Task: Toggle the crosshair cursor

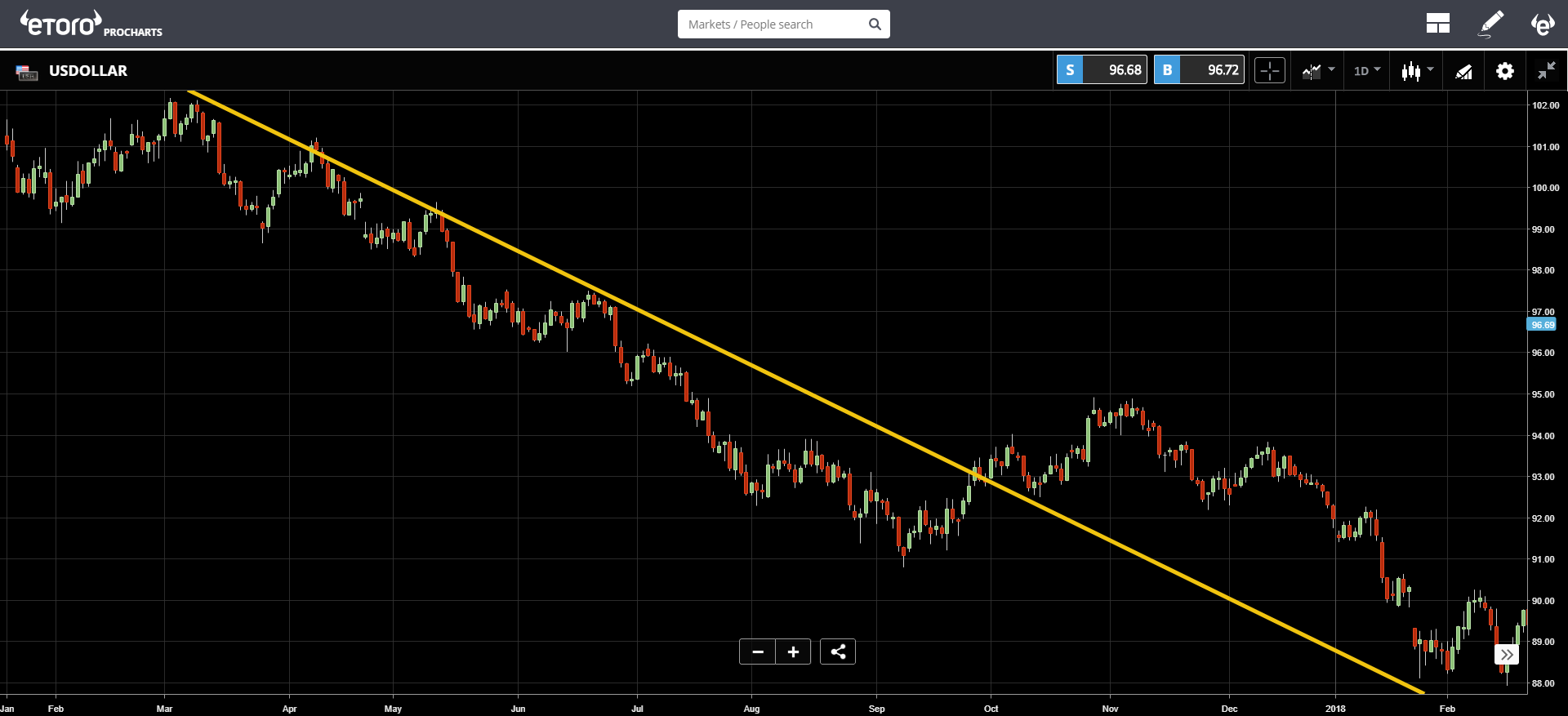Action: pyautogui.click(x=1270, y=71)
